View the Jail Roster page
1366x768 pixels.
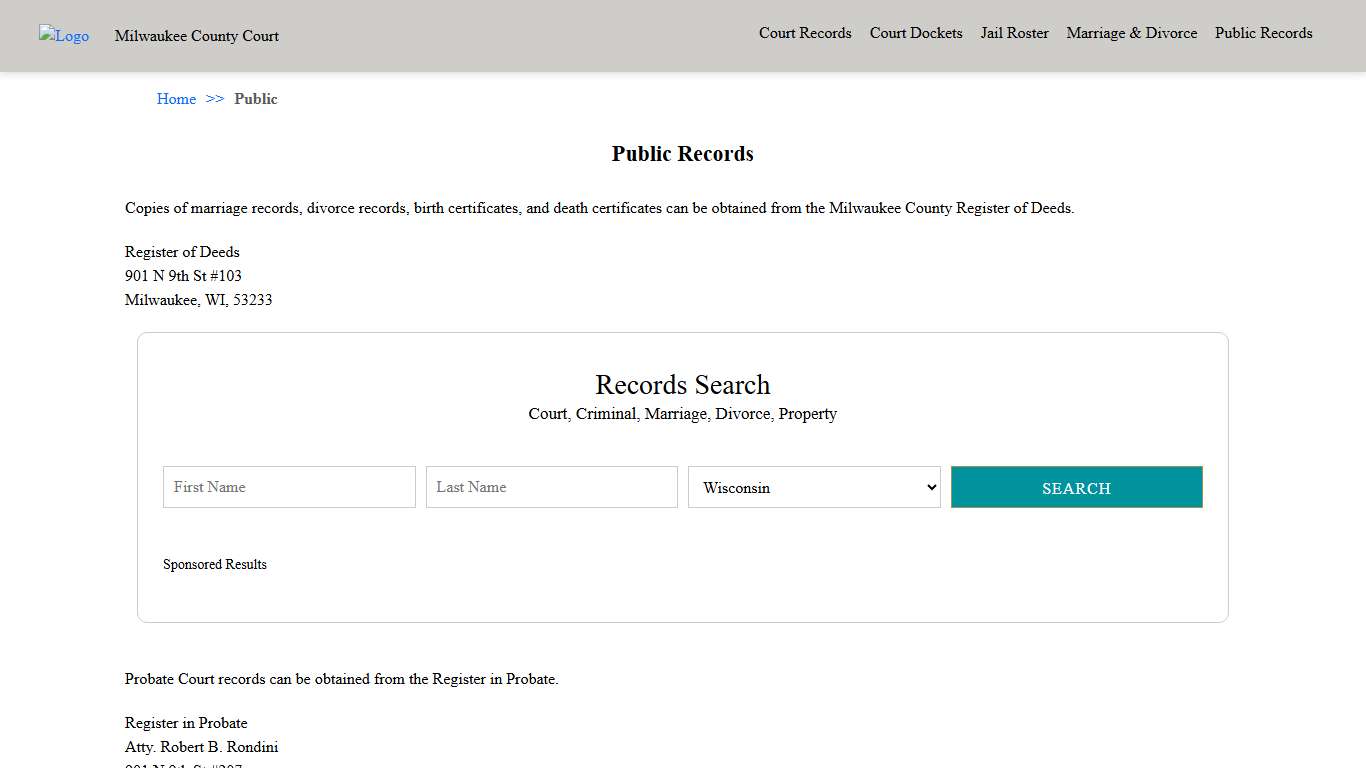pyautogui.click(x=1014, y=33)
